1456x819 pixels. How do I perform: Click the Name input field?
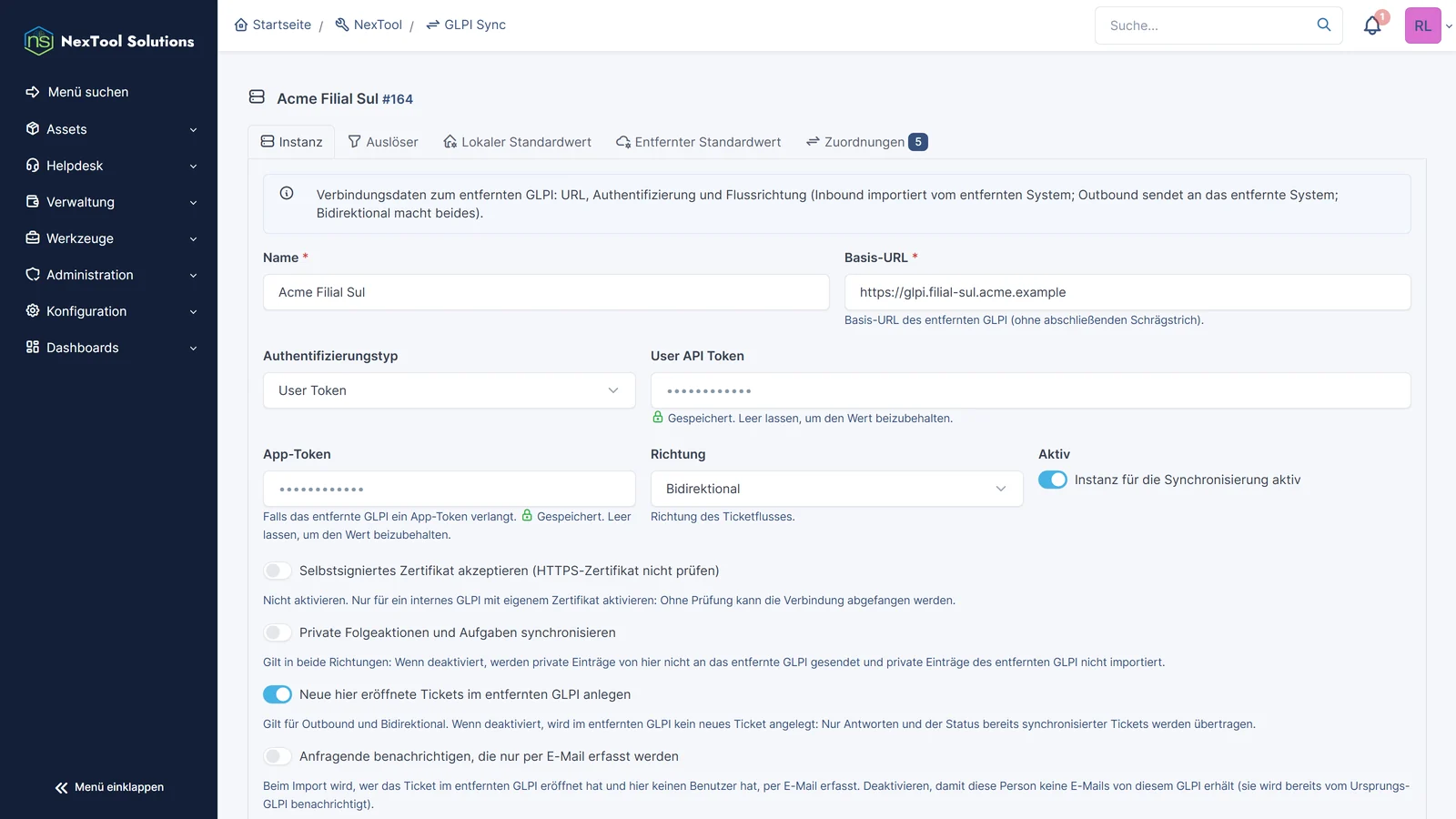[x=546, y=292]
